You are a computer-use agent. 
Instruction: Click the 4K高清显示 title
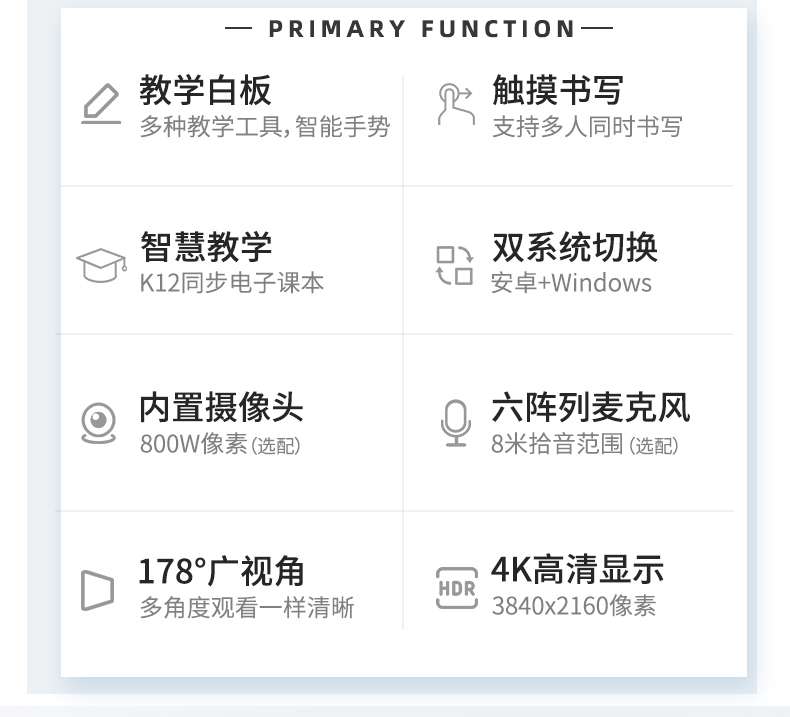coord(577,569)
